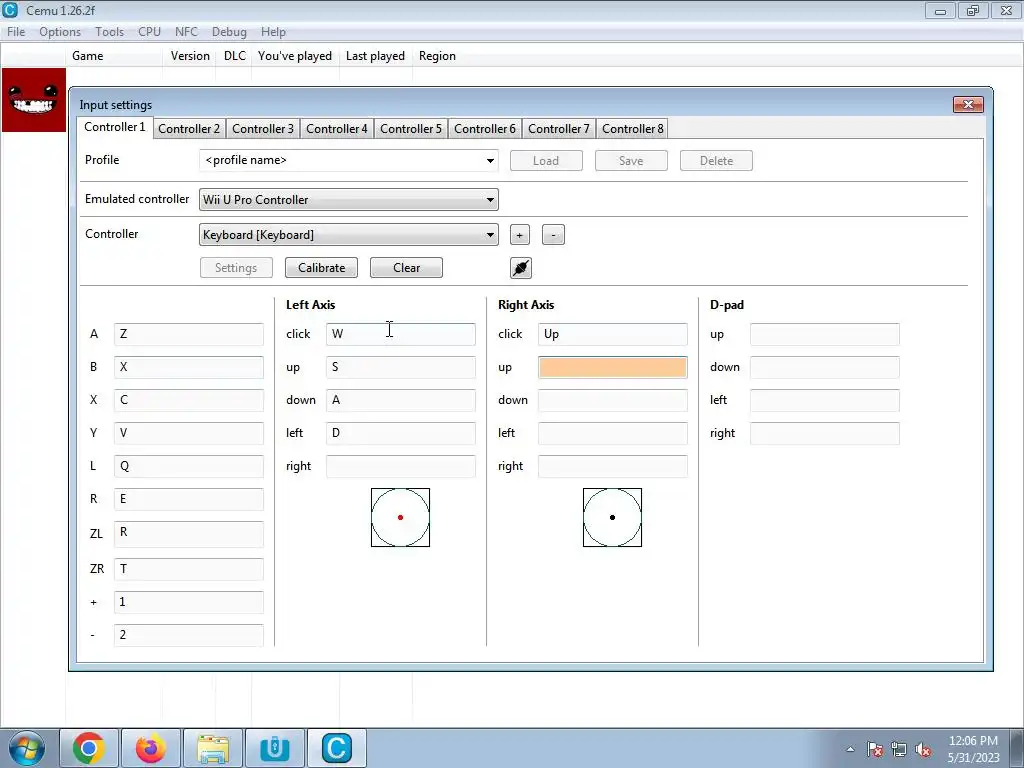The image size is (1024, 768).
Task: Click the Cemu logo in the title bar
Action: 10,10
